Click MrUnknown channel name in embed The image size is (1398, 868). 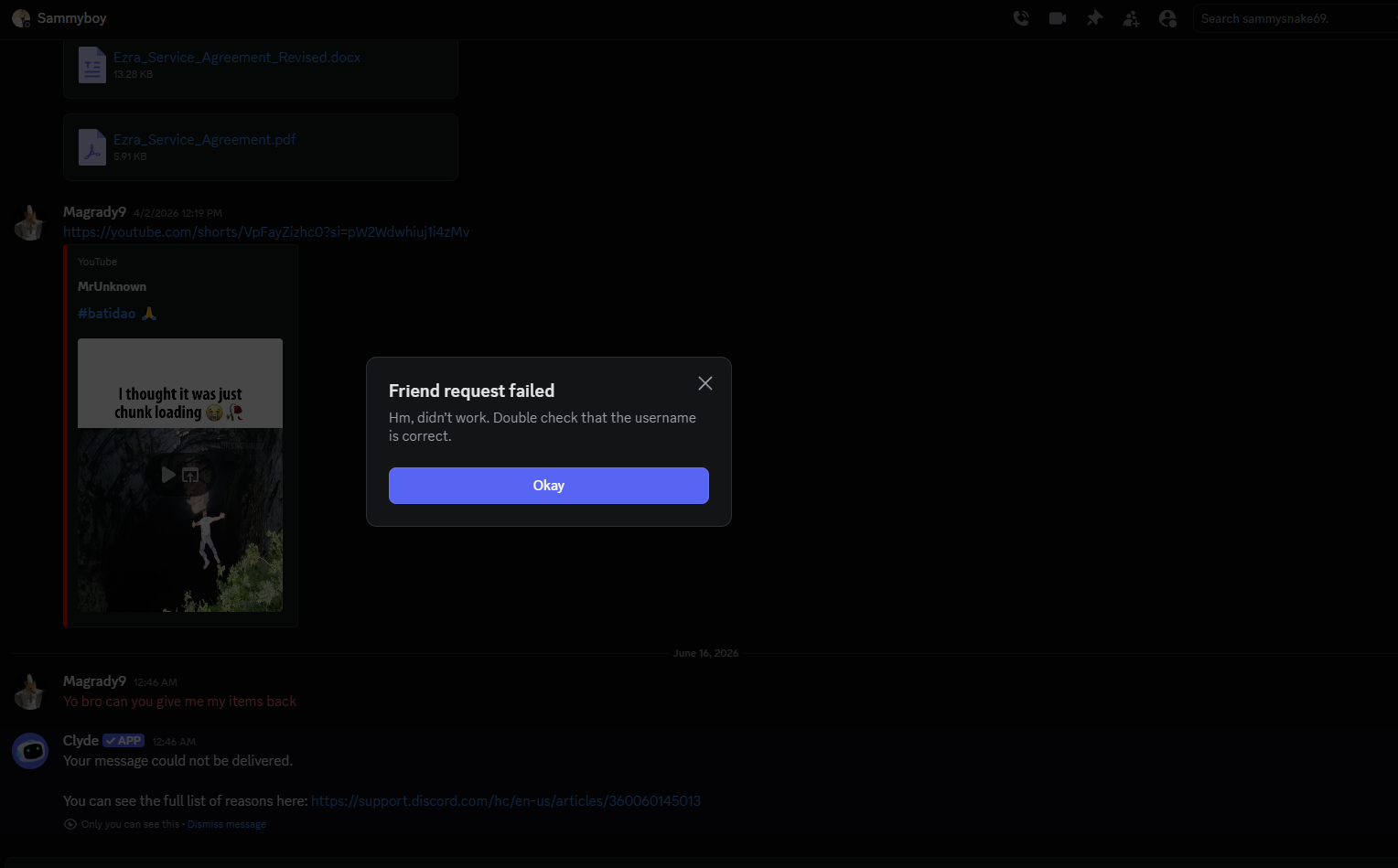112,286
